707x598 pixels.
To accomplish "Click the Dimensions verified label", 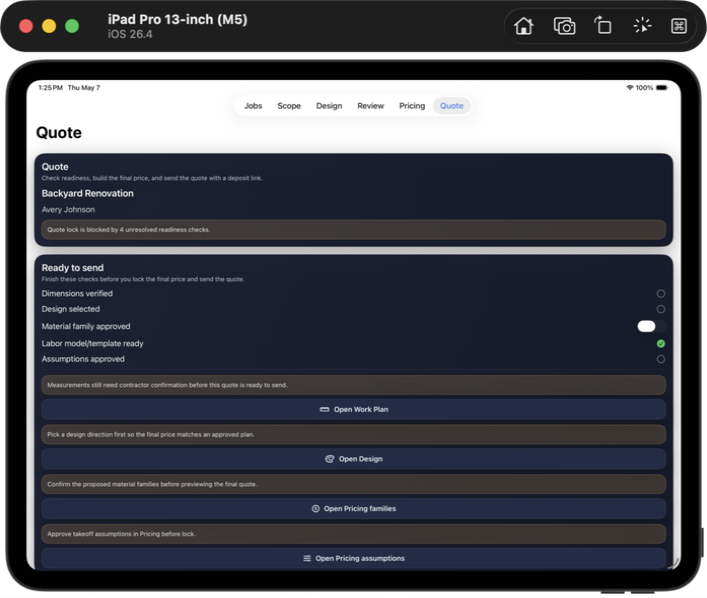I will [77, 294].
